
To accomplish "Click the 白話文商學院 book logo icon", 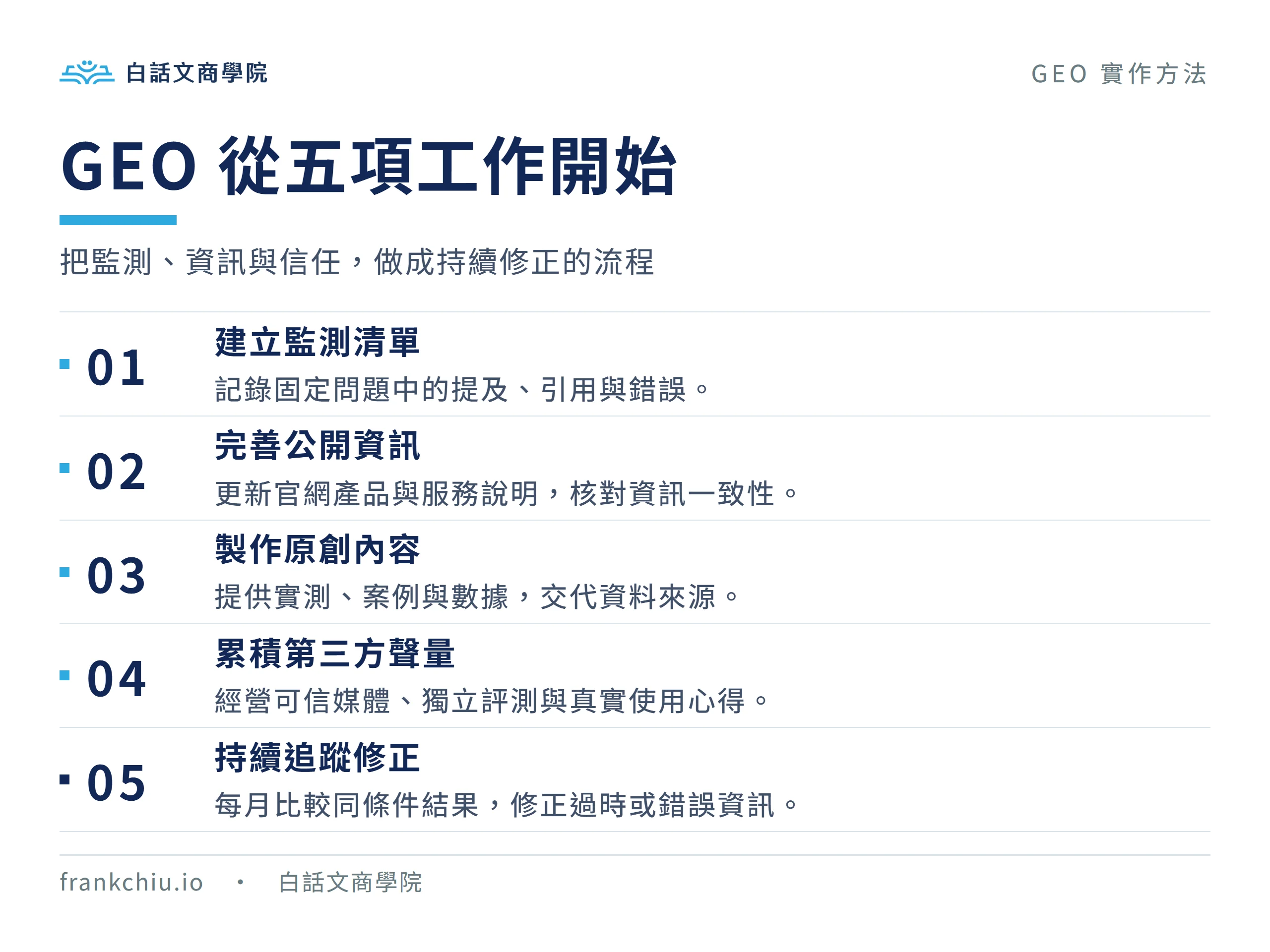I will pyautogui.click(x=87, y=72).
